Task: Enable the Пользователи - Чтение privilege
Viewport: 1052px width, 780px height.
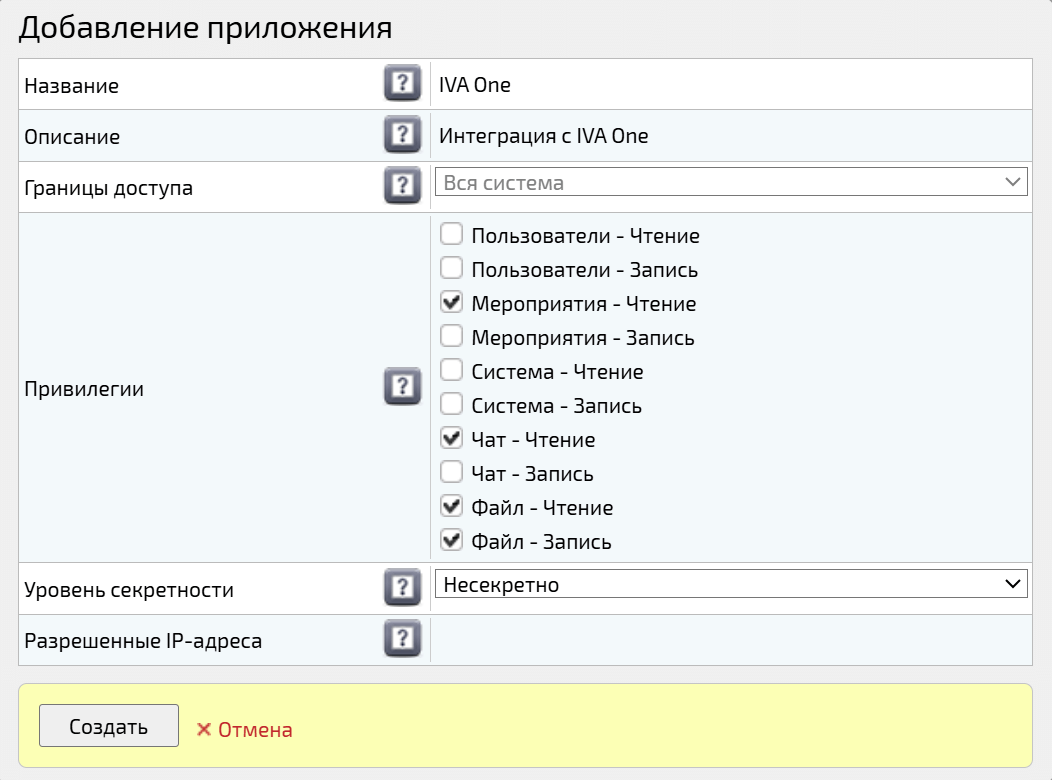Action: [x=451, y=233]
